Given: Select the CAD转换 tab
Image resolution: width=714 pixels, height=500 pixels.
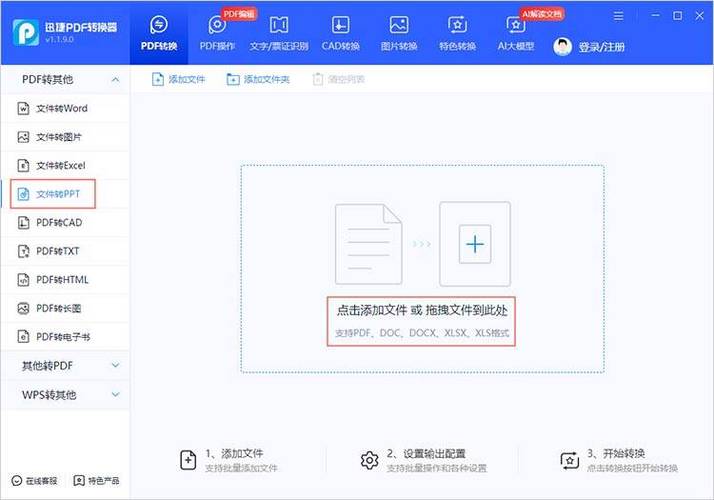Looking at the screenshot, I should tap(341, 34).
